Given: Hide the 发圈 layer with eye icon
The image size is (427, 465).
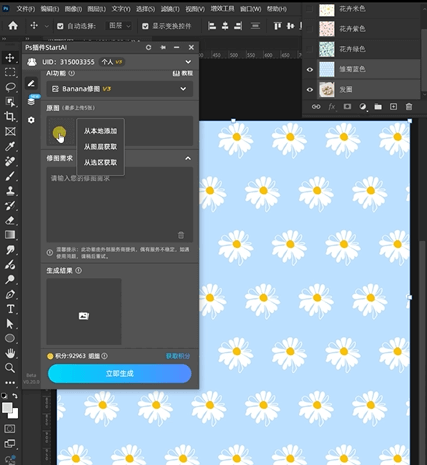Looking at the screenshot, I should (x=310, y=89).
